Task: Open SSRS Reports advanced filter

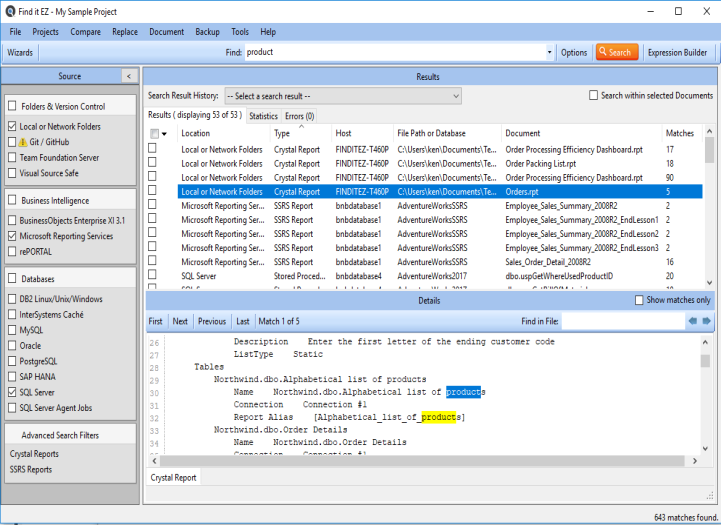Action: (x=31, y=469)
